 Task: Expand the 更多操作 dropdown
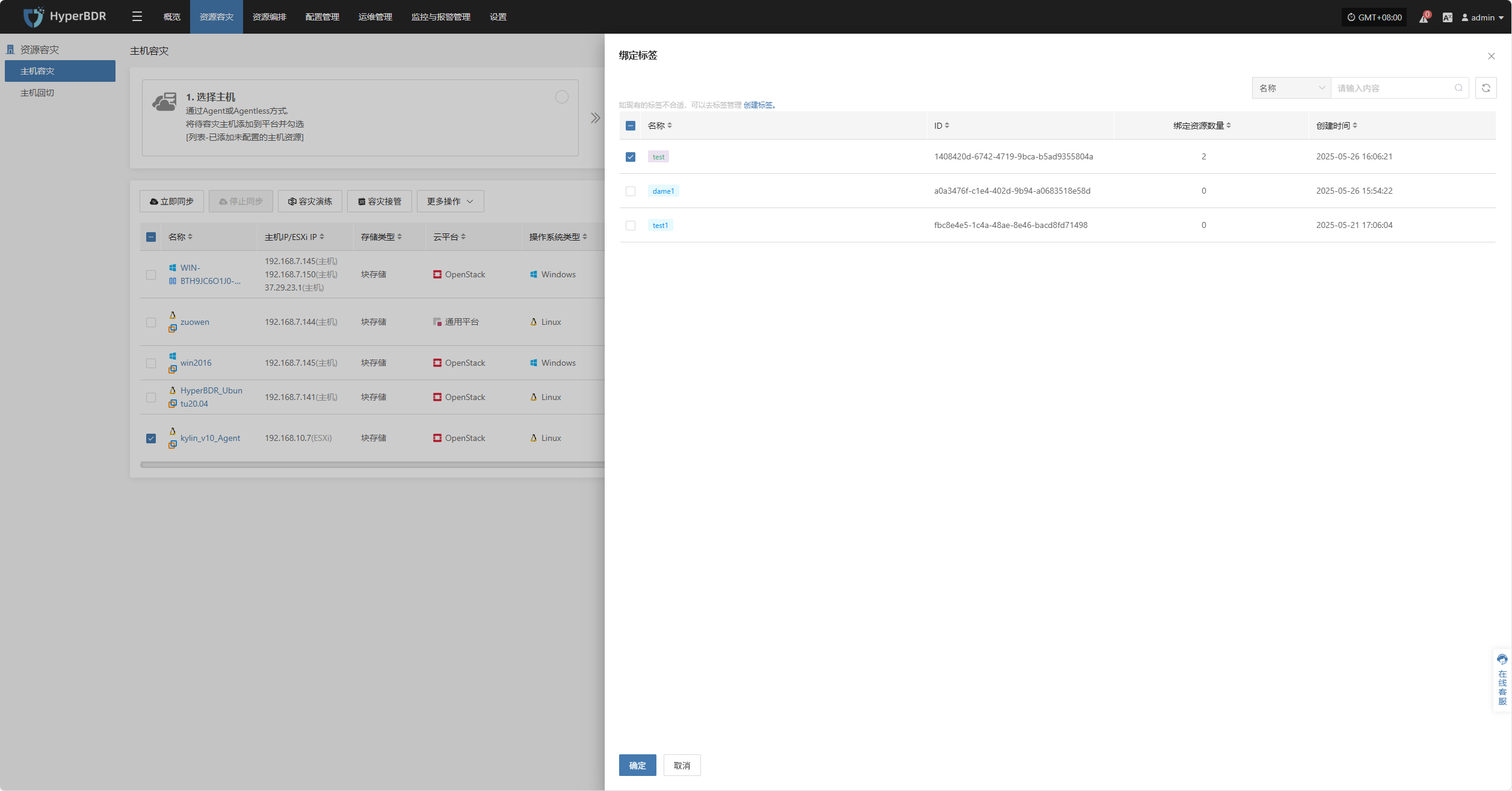tap(450, 201)
